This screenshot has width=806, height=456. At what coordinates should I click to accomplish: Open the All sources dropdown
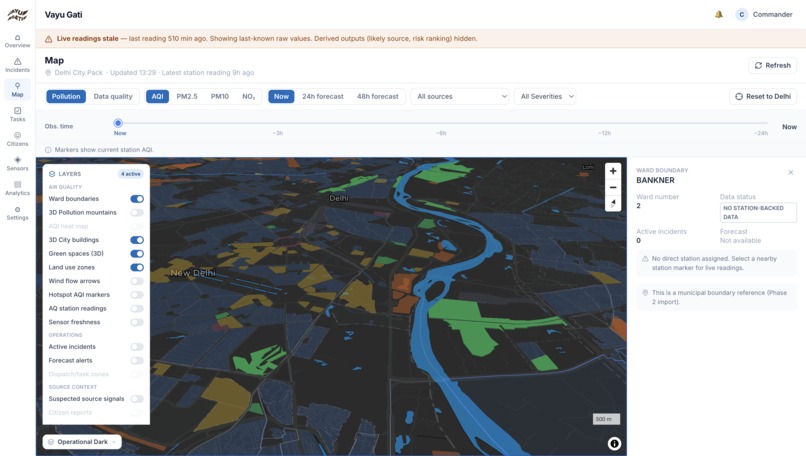pos(460,96)
